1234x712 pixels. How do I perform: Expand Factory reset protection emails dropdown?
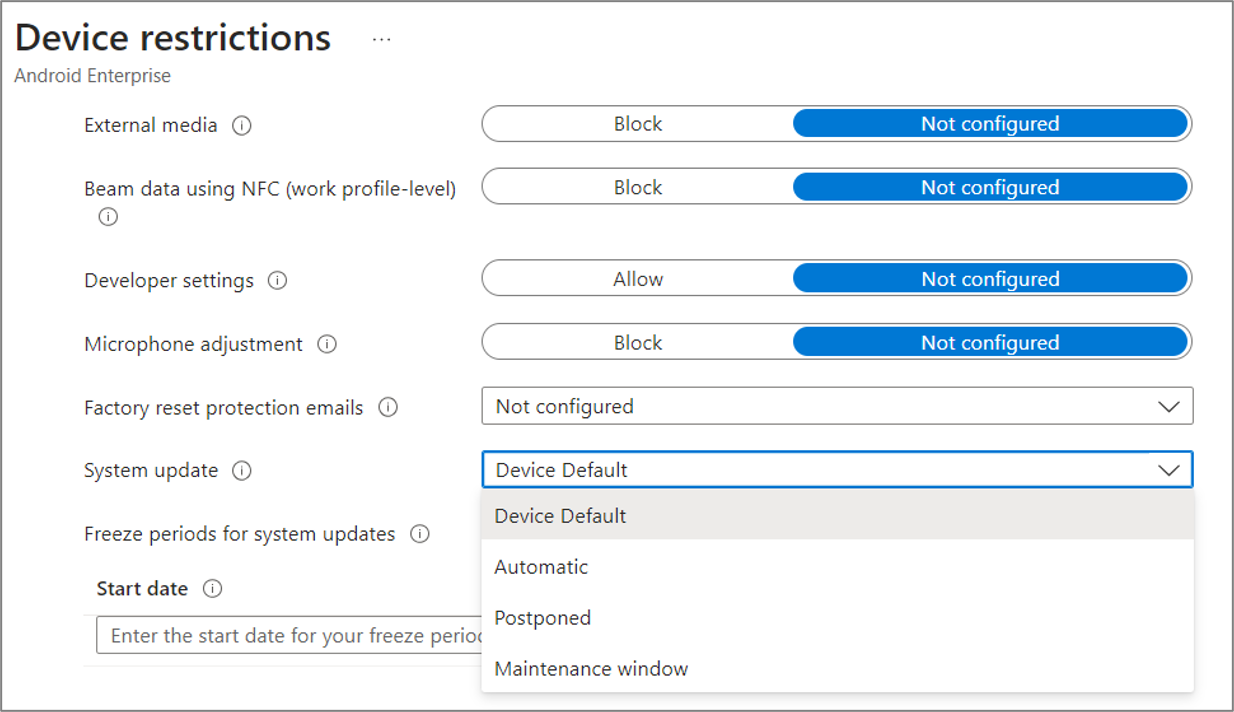coord(837,407)
